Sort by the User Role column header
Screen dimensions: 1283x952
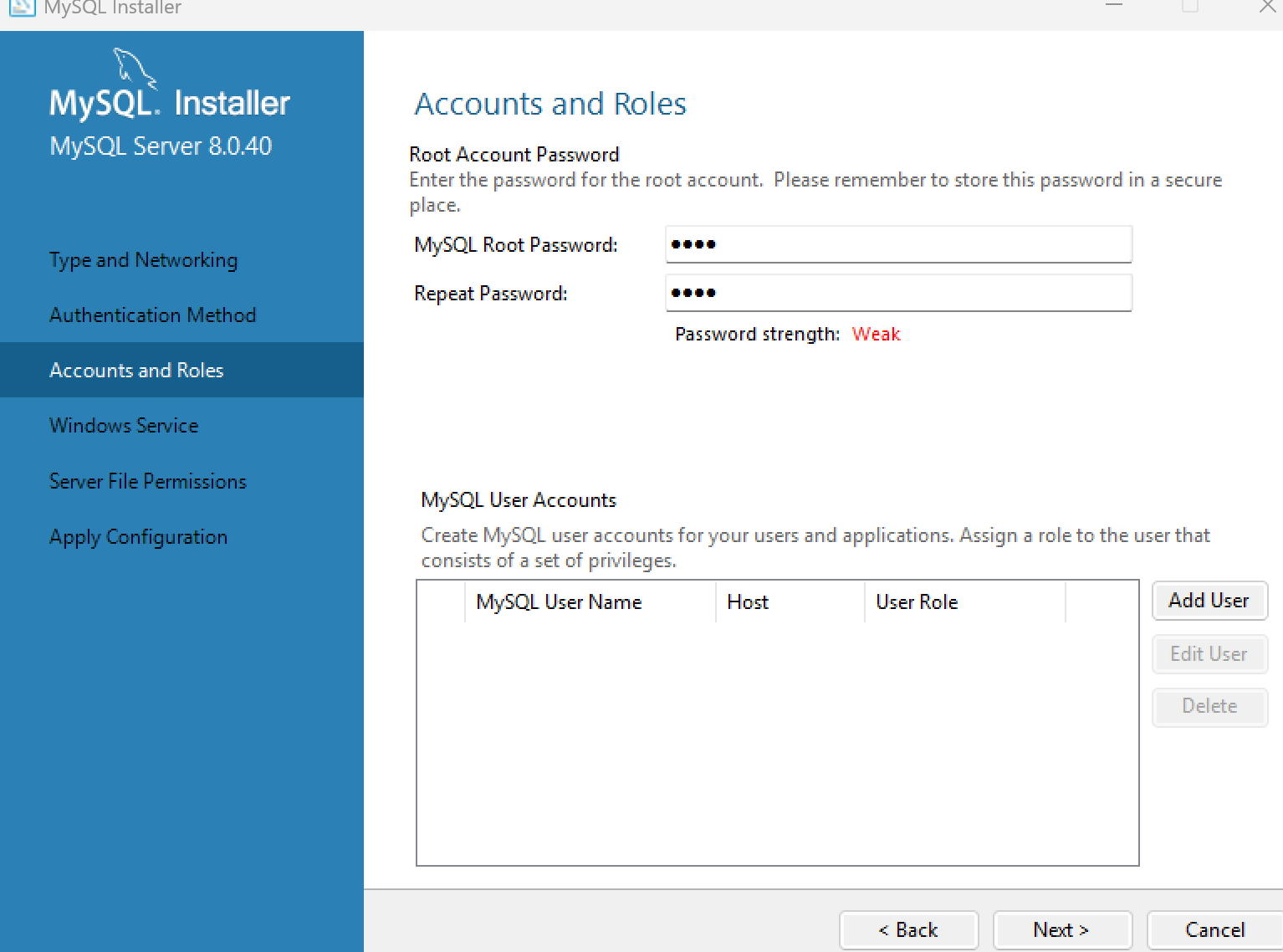965,602
